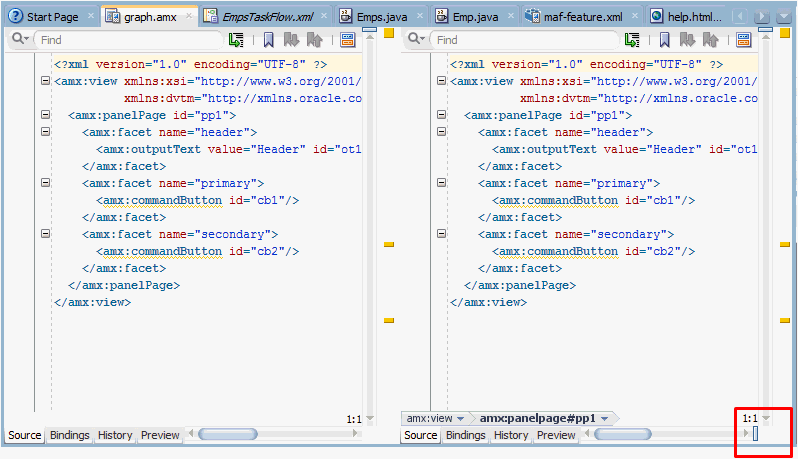The image size is (798, 459).
Task: Switch to the Start Page tab
Action: pos(52,17)
